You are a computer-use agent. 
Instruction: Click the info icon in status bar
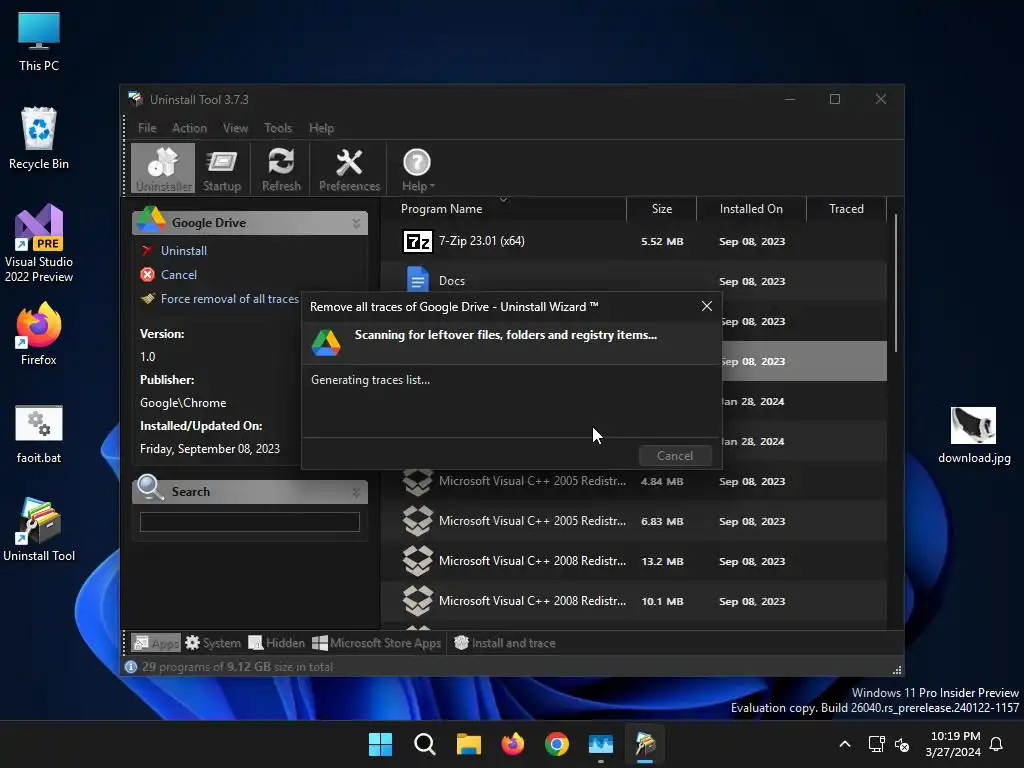tap(131, 667)
